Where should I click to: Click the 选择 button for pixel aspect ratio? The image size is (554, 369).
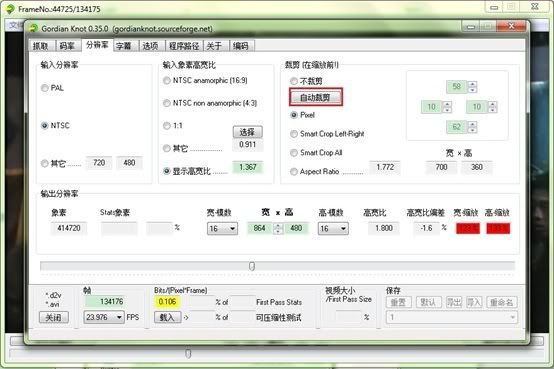(247, 132)
